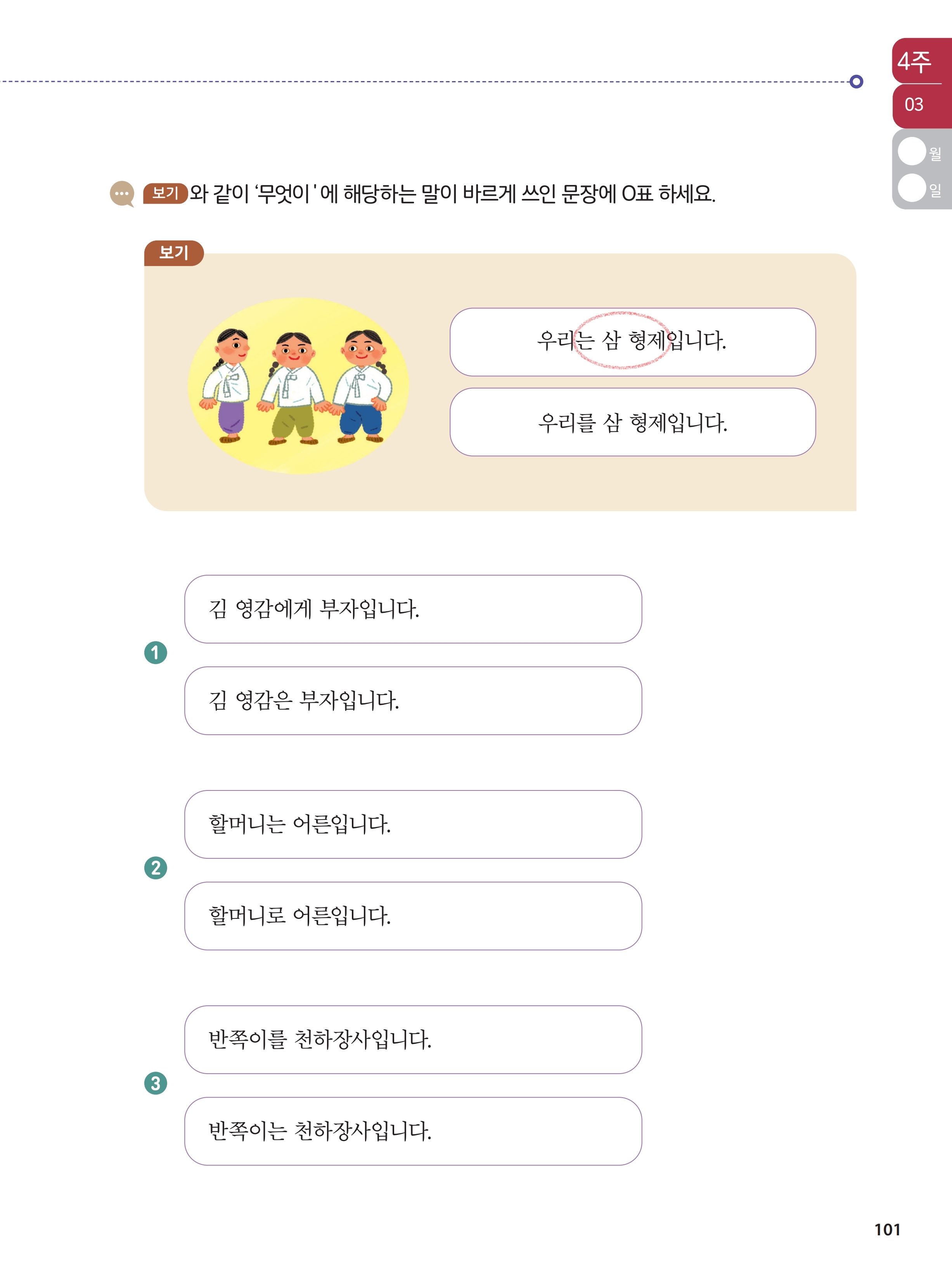Click the teal number 3 circle
This screenshot has width=952, height=1278.
point(156,1083)
